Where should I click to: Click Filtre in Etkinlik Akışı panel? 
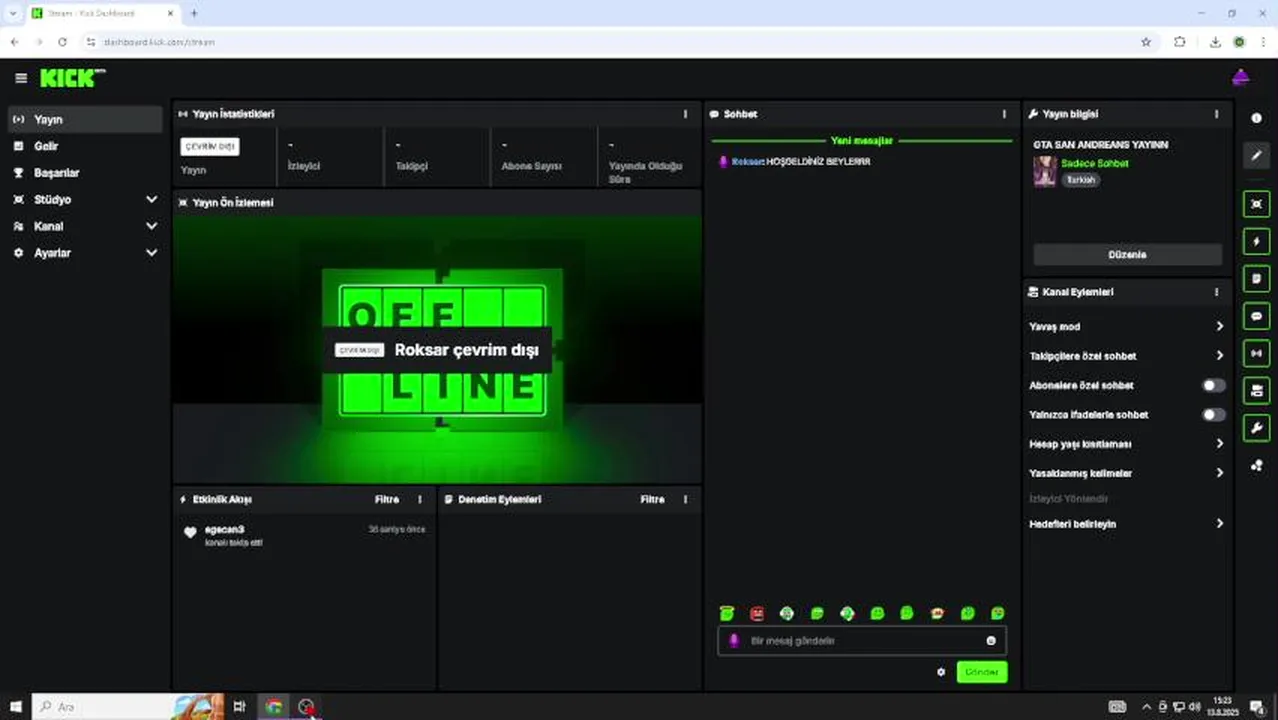(387, 499)
